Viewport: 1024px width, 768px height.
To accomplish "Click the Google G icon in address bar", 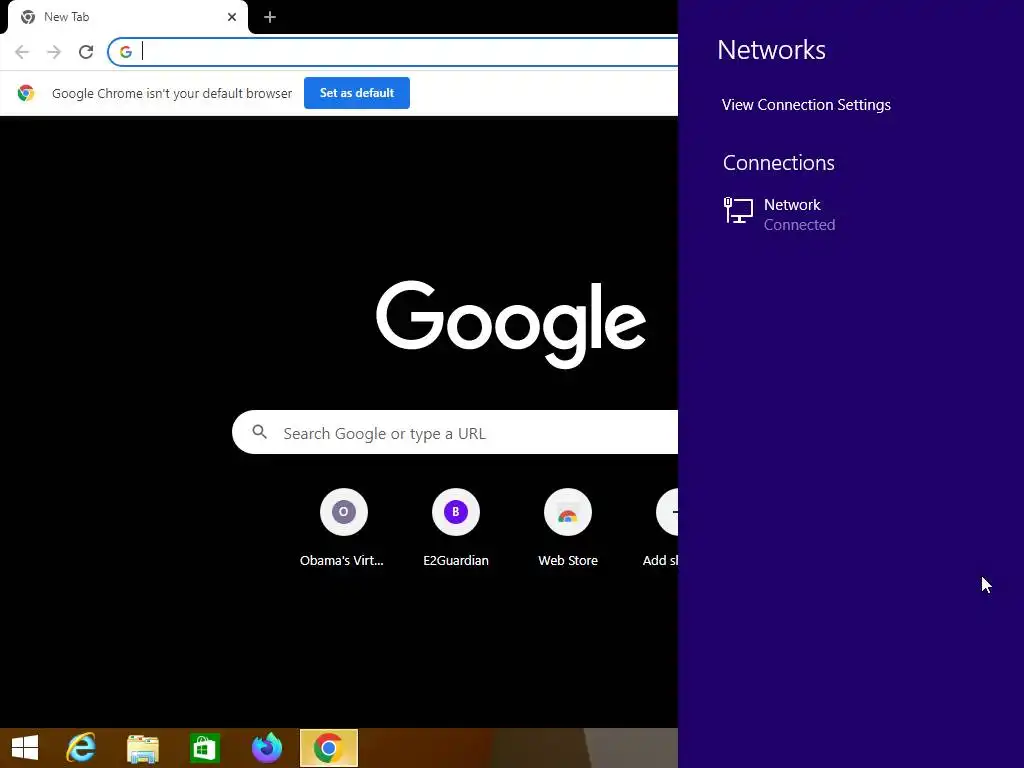I will point(126,52).
